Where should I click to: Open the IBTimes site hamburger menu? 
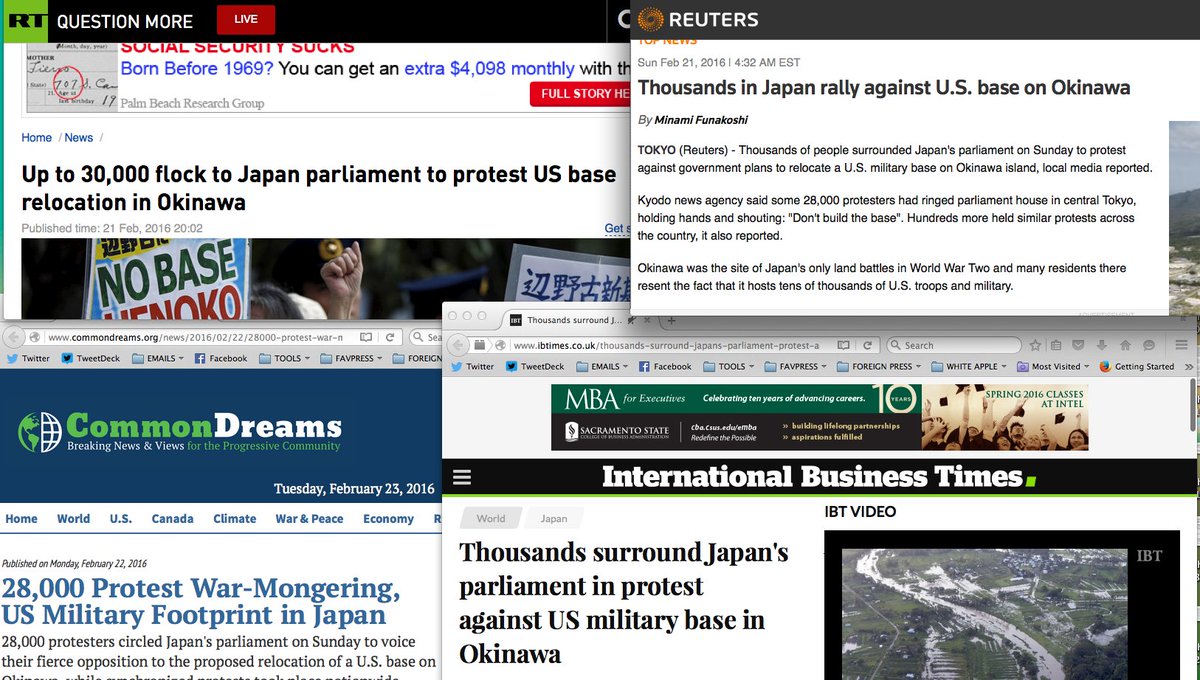pos(461,477)
